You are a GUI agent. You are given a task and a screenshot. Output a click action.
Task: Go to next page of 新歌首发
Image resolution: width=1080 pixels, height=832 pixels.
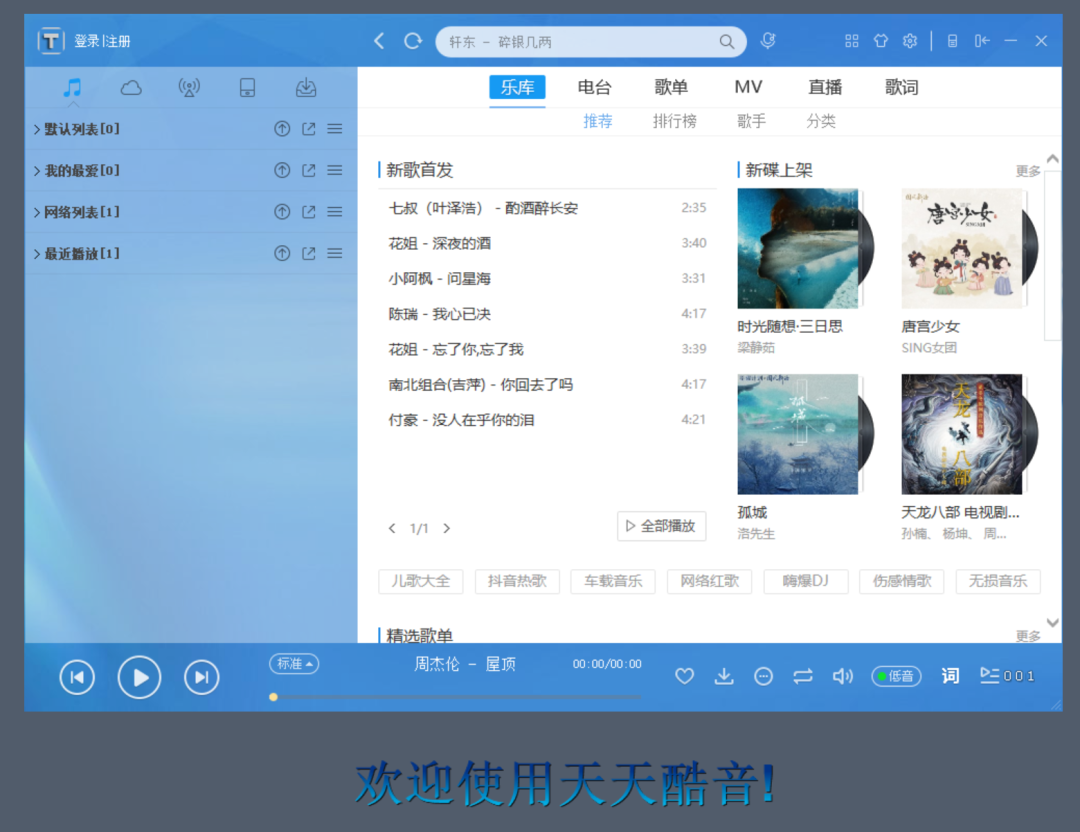pyautogui.click(x=447, y=528)
